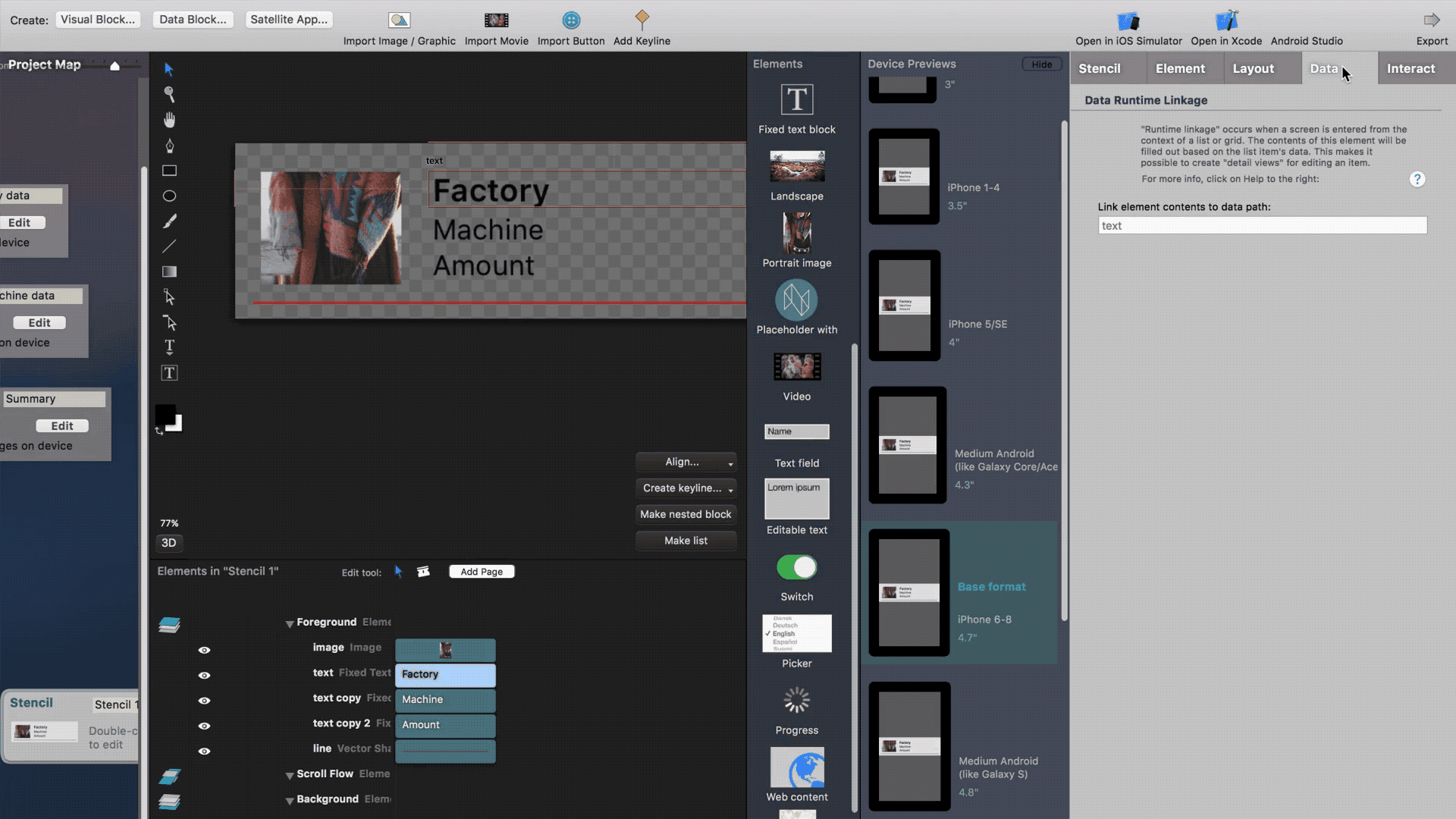The height and width of the screenshot is (819, 1456).
Task: Click the zoom/magnifier tool
Action: 169,94
